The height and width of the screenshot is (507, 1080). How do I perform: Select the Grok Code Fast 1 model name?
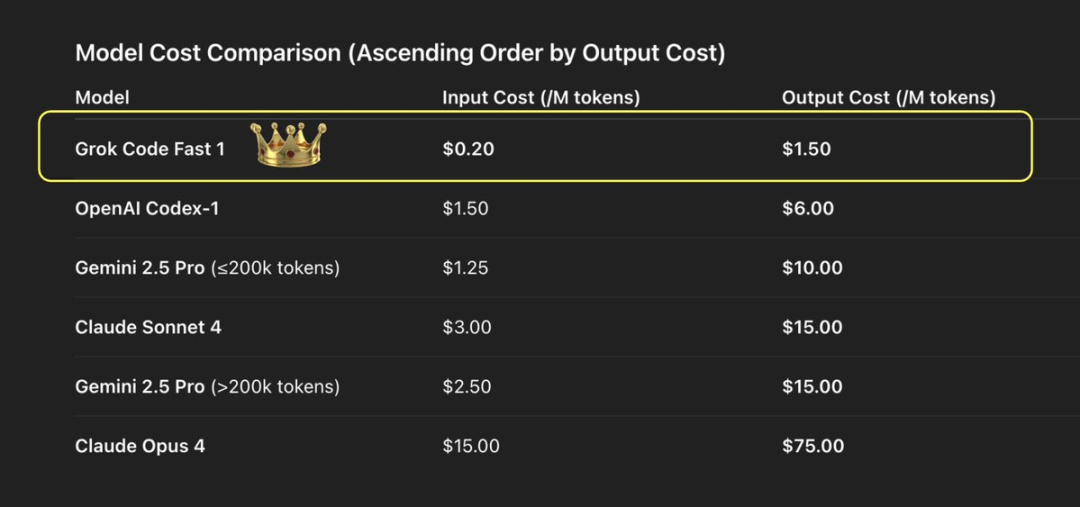[x=150, y=149]
